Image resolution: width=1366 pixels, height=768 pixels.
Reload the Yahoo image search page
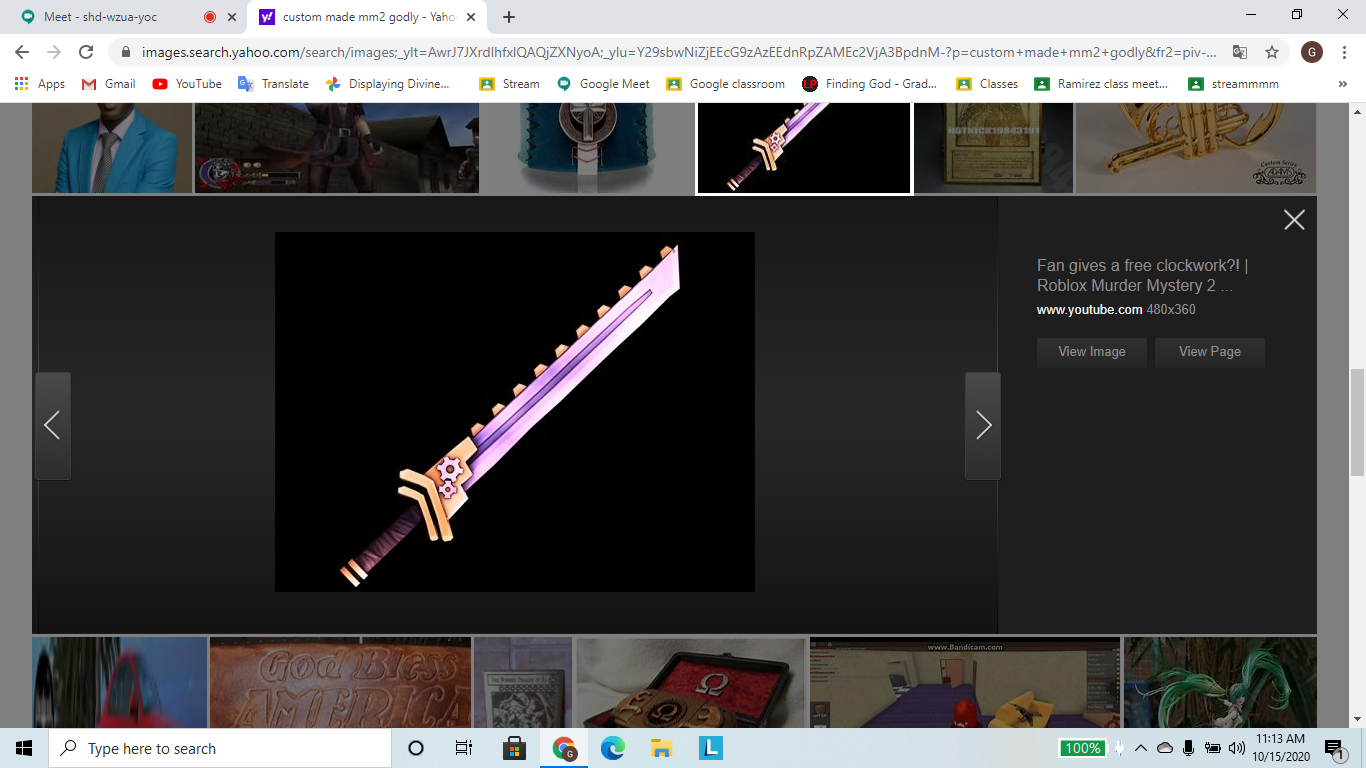[86, 52]
